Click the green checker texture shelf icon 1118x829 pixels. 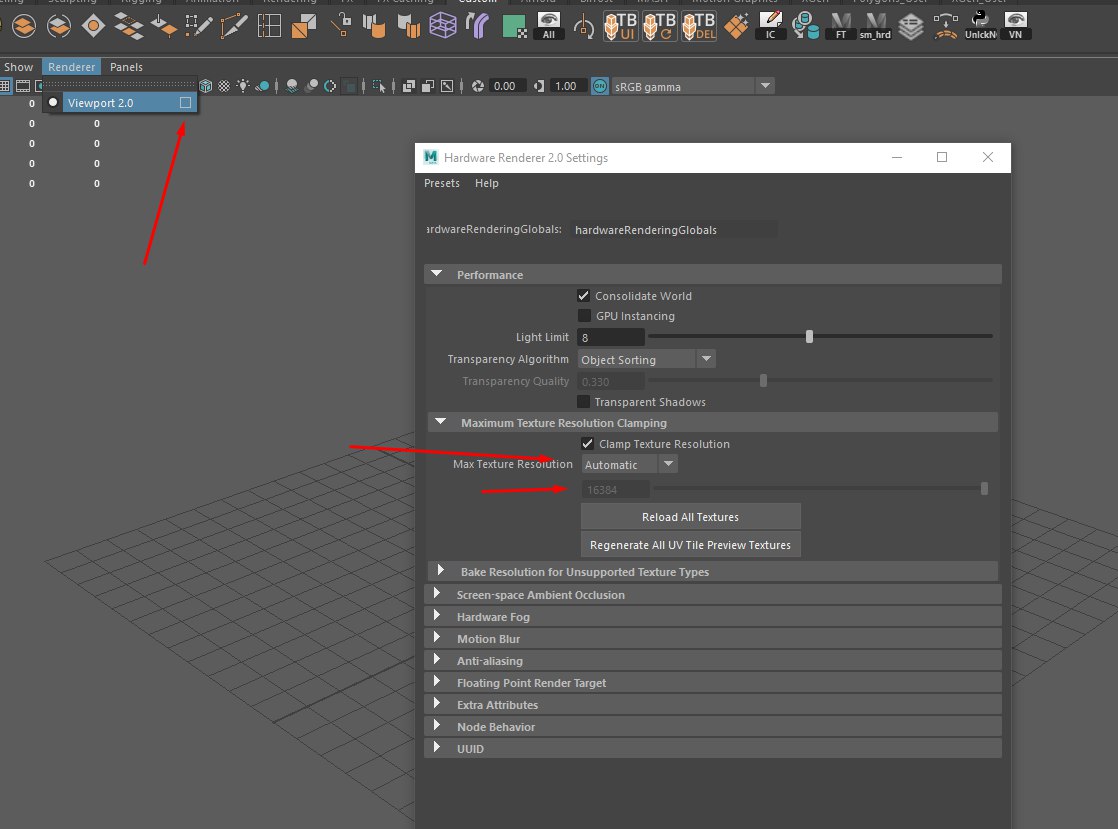514,26
